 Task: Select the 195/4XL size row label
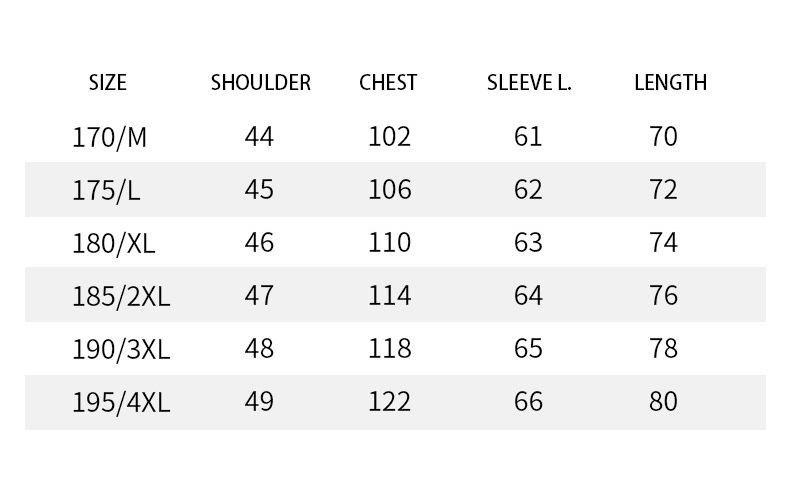[121, 403]
